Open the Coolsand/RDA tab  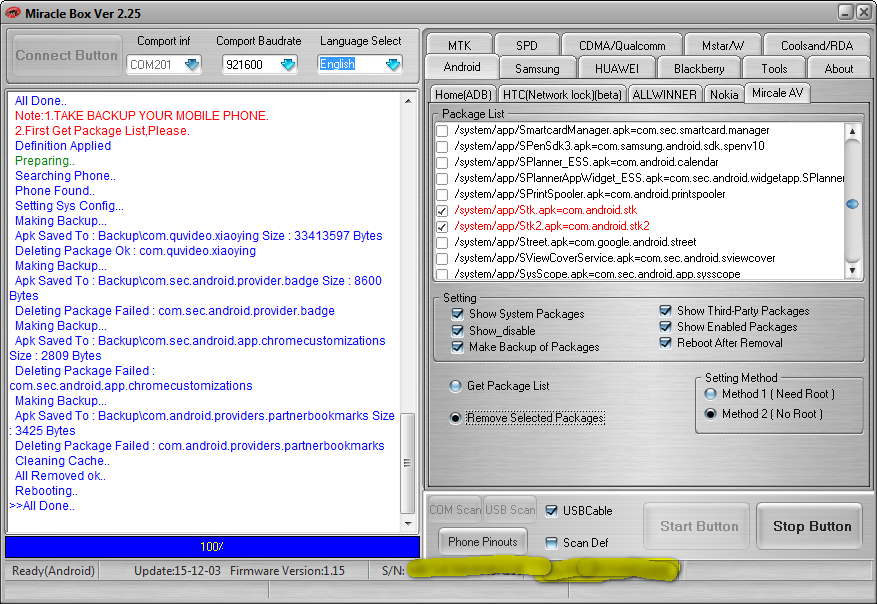click(817, 45)
